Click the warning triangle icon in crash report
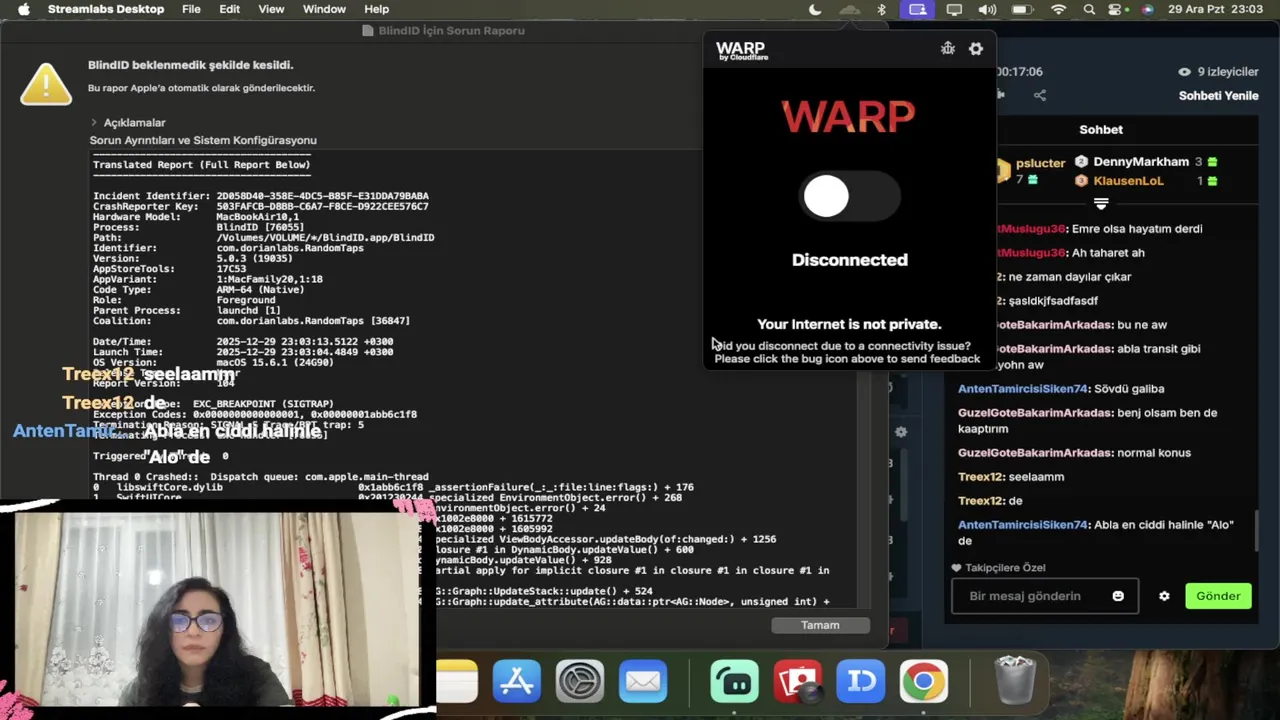The width and height of the screenshot is (1280, 720). coord(46,84)
